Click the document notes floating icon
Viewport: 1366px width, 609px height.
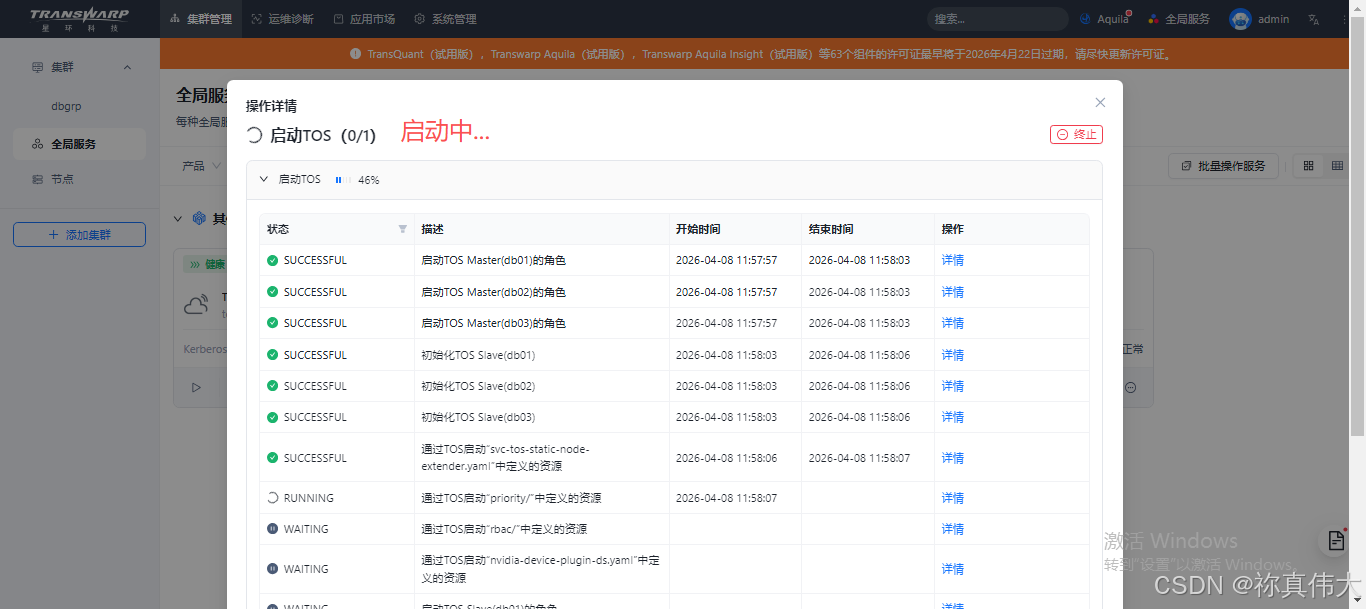(x=1336, y=540)
